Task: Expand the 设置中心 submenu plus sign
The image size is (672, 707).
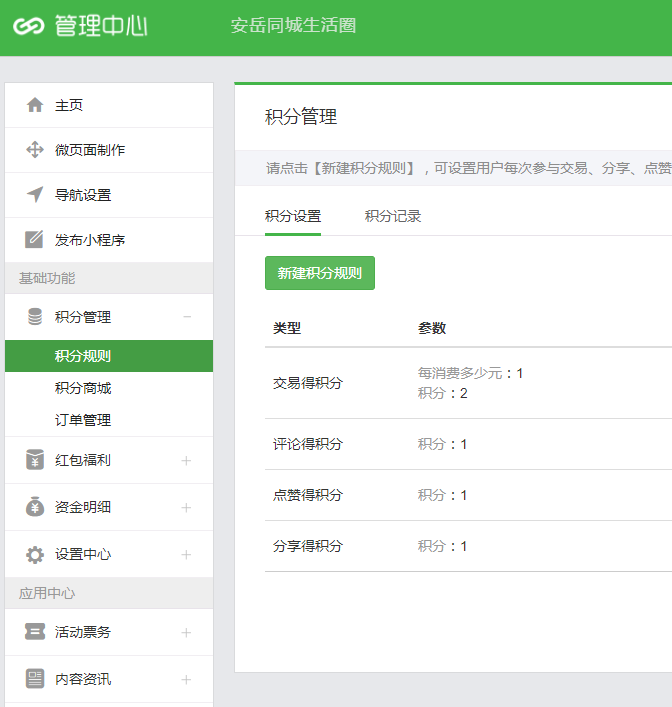Action: (x=186, y=555)
